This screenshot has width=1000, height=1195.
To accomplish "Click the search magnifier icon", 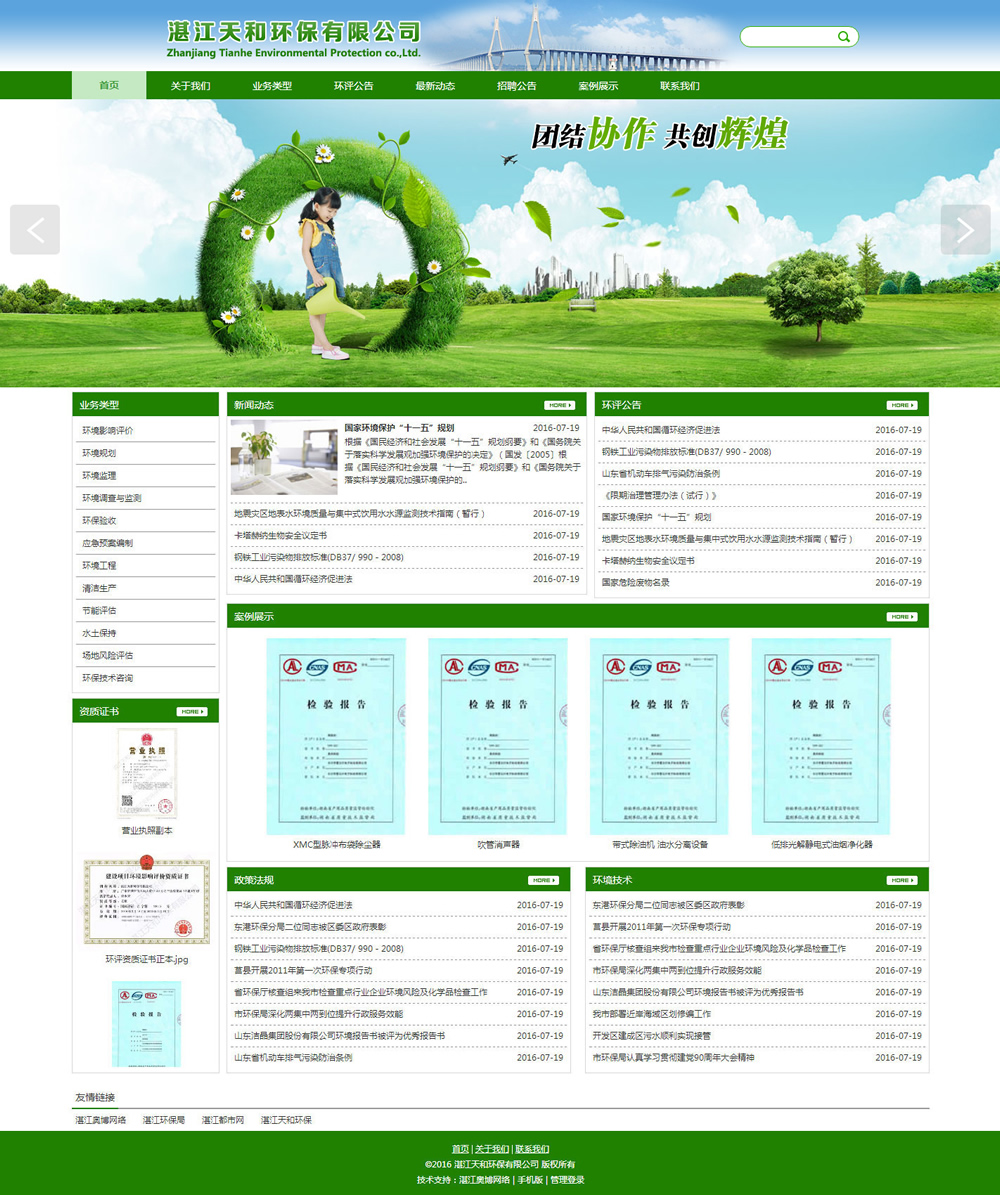I will (x=844, y=37).
